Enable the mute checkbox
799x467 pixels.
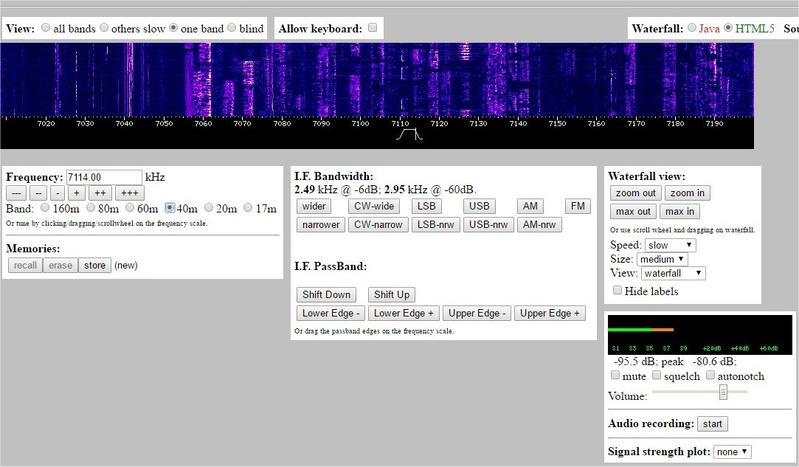(x=615, y=375)
